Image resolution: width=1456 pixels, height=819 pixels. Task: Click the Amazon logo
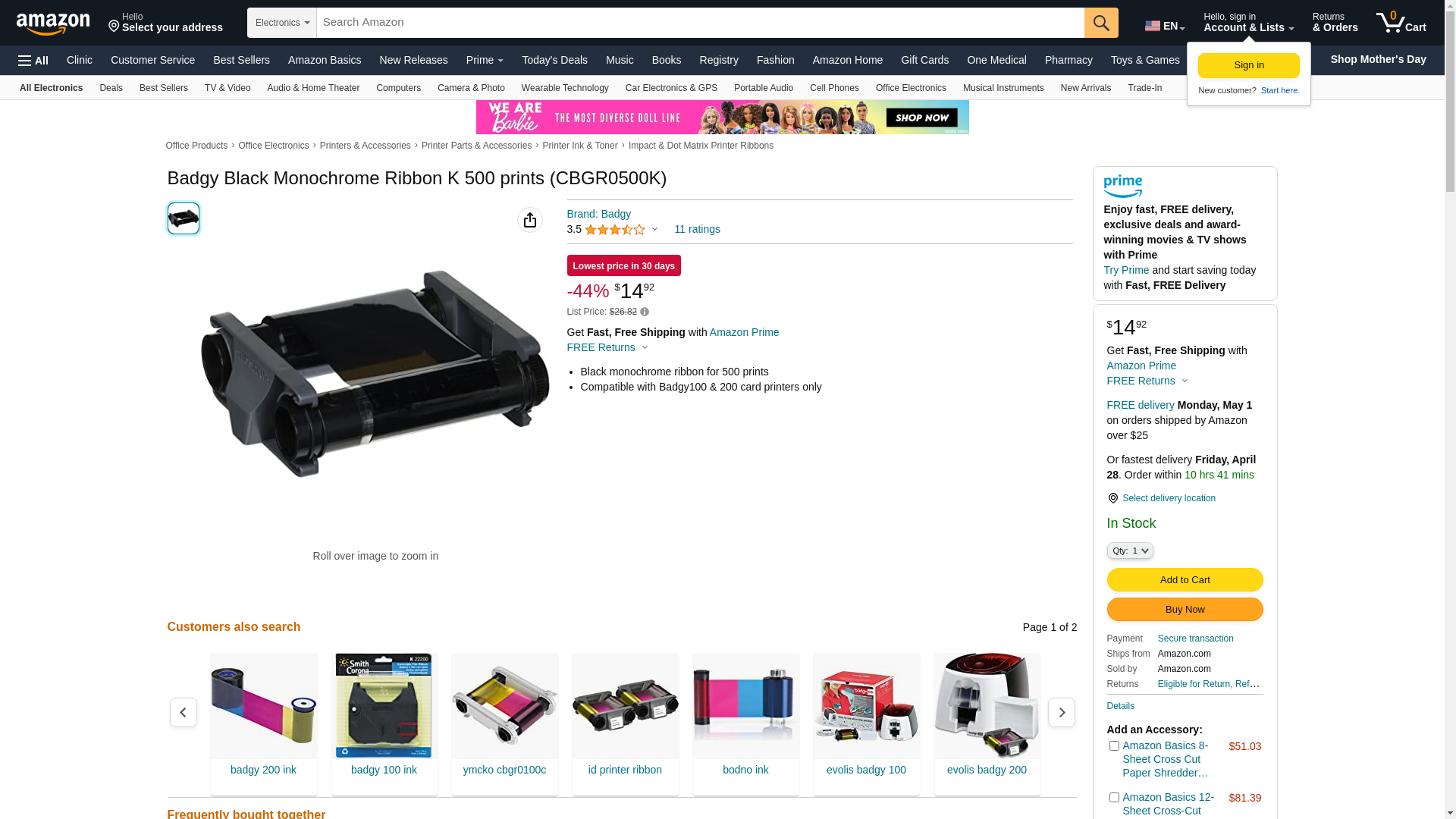click(53, 24)
